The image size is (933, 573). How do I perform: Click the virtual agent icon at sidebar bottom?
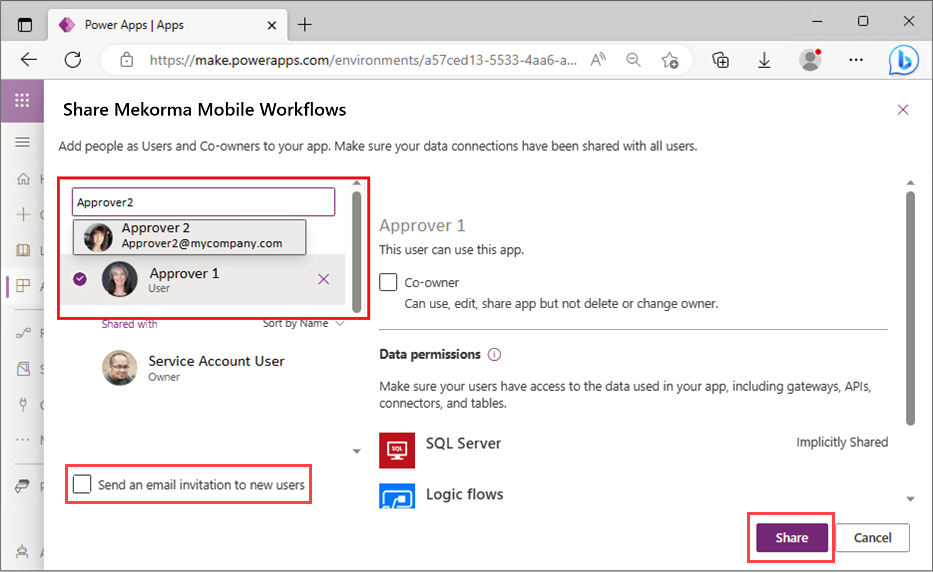(x=23, y=552)
